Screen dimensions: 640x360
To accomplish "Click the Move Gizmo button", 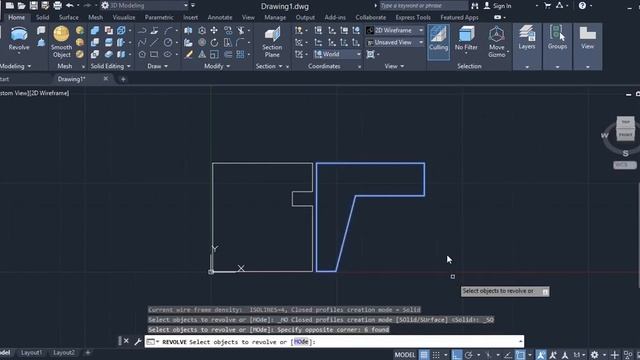I will click(497, 42).
